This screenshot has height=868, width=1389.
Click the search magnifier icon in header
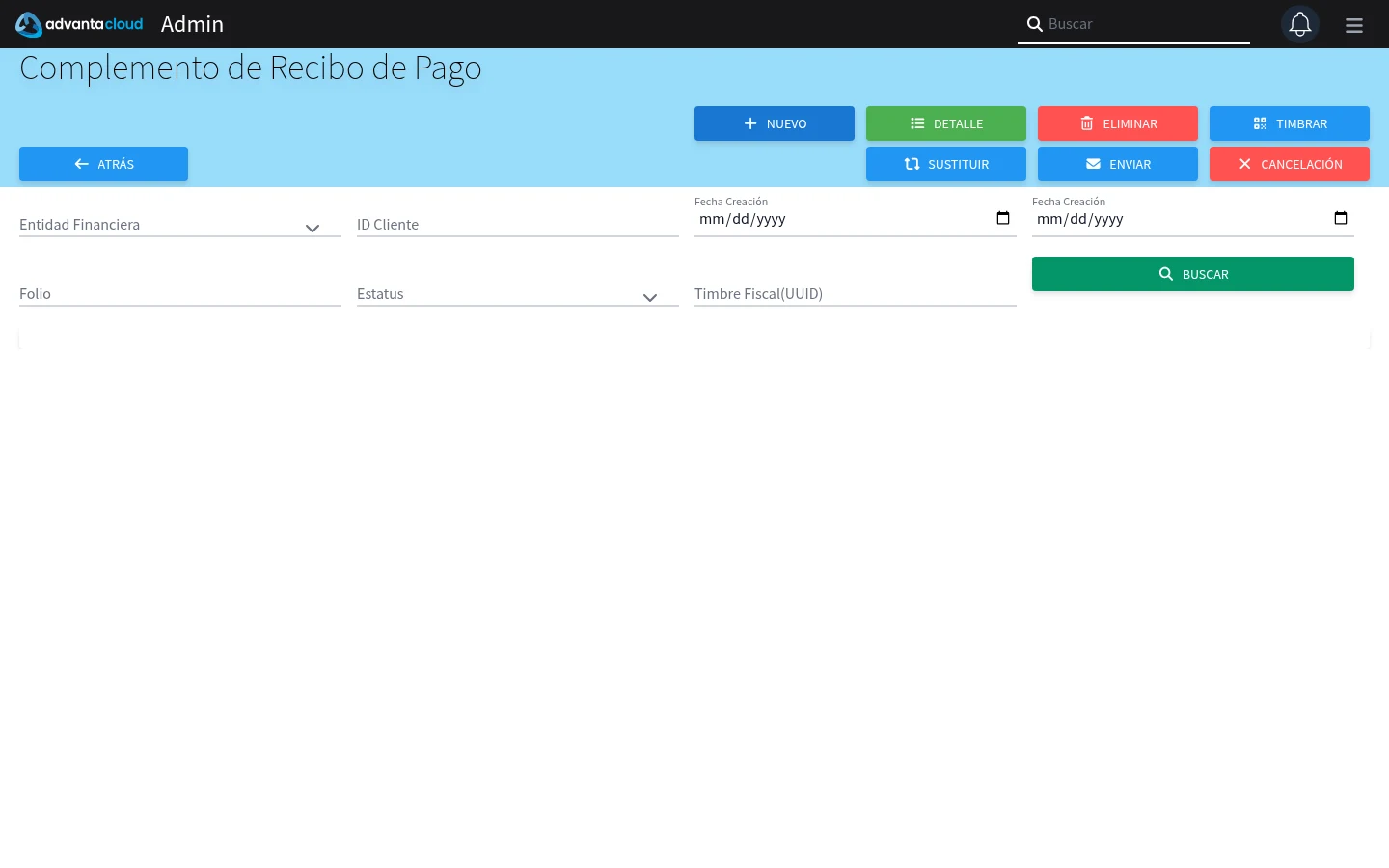coord(1034,24)
